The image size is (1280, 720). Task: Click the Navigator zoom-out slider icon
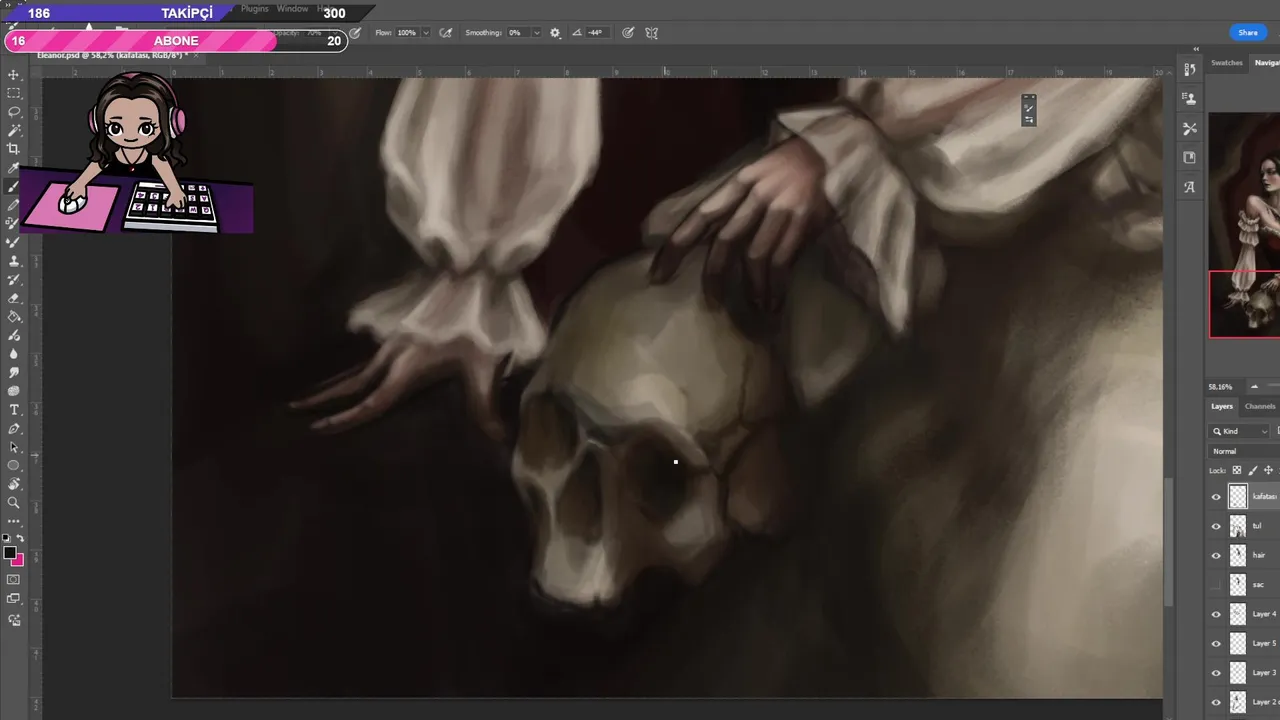click(x=1254, y=387)
